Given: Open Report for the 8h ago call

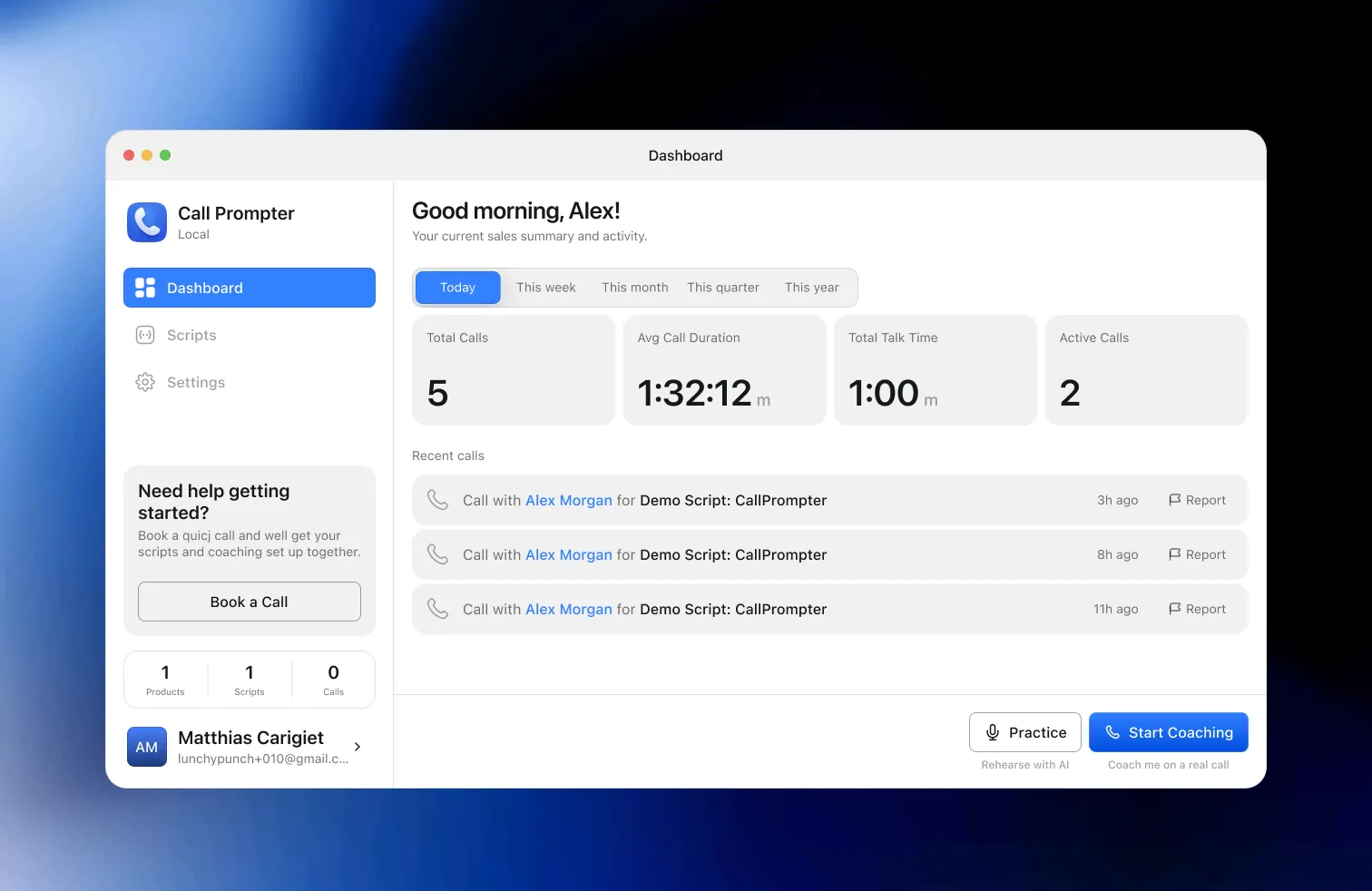Looking at the screenshot, I should (1197, 554).
